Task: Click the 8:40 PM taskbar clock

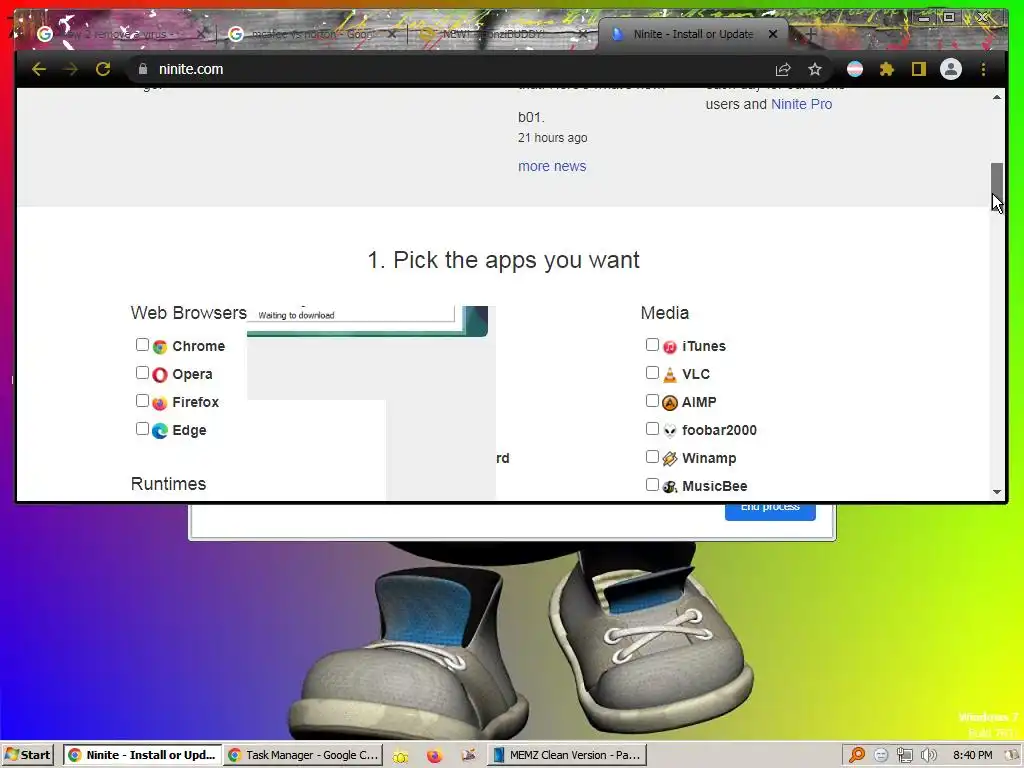Action: click(972, 755)
